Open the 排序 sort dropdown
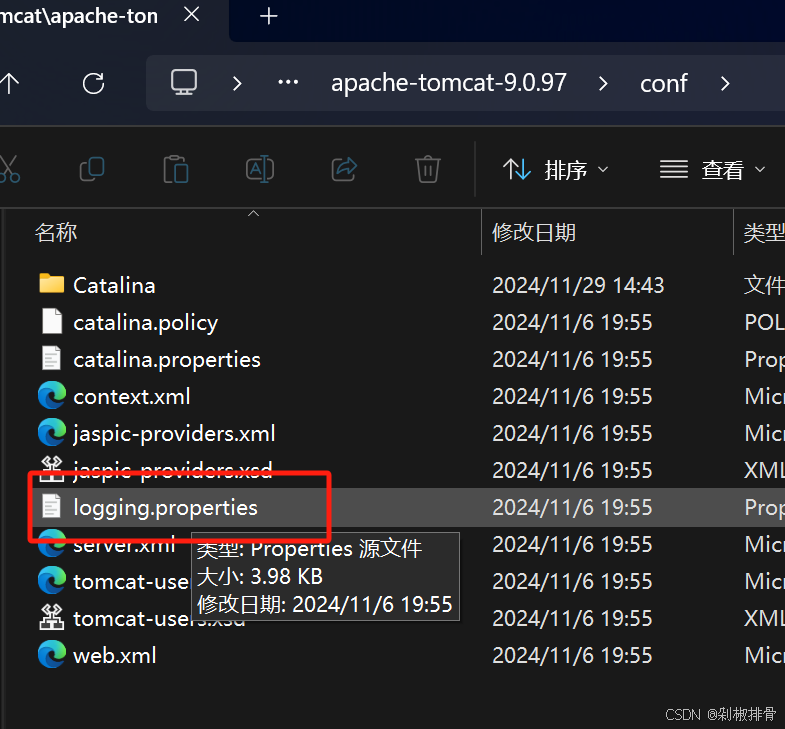This screenshot has height=729, width=785. 556,170
